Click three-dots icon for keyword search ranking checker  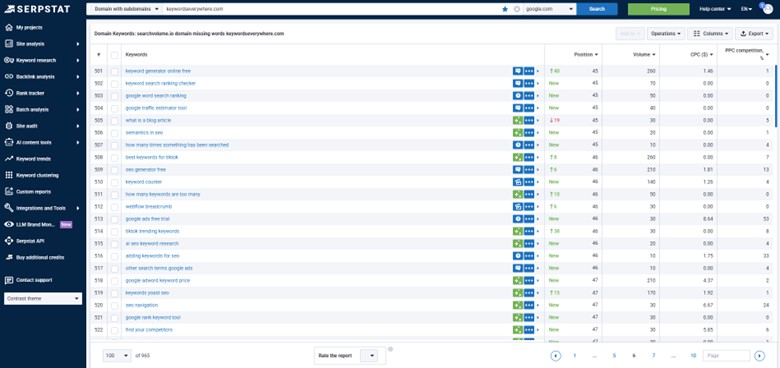[x=529, y=84]
